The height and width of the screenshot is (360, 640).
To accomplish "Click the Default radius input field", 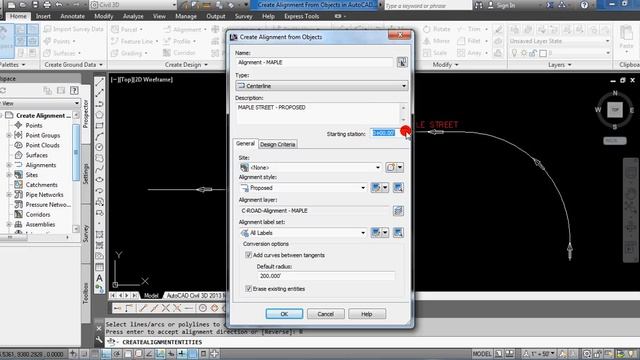I will (326, 276).
